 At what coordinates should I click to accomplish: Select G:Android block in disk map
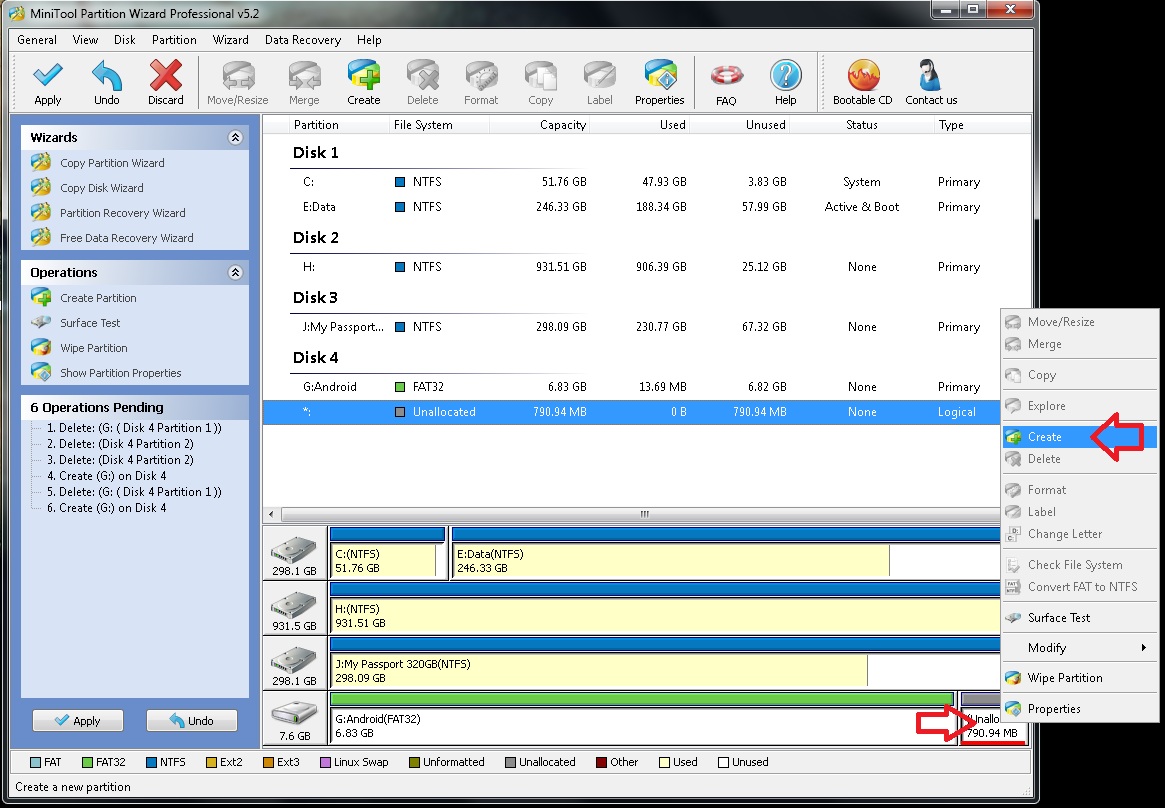(x=642, y=719)
